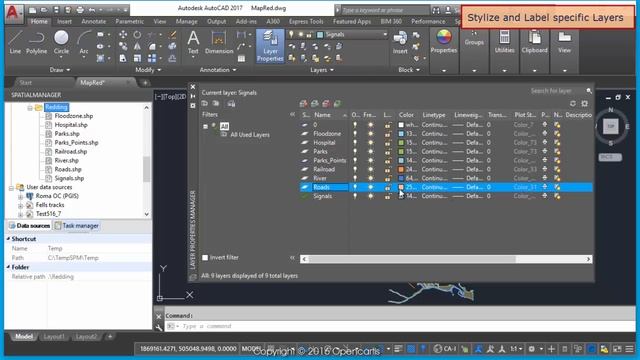
Task: Click Delete Layer icon in layer manager
Action: [x=326, y=104]
